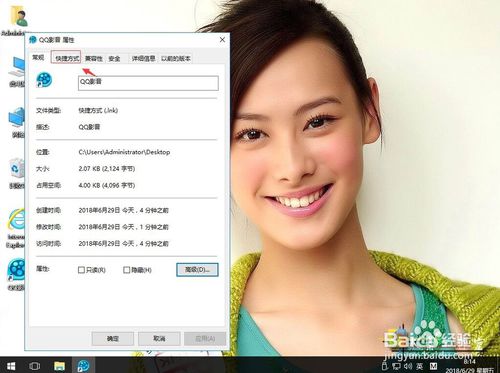Screen dimensions: 500x373
Task: Open the volume control in system tray
Action: click(408, 366)
